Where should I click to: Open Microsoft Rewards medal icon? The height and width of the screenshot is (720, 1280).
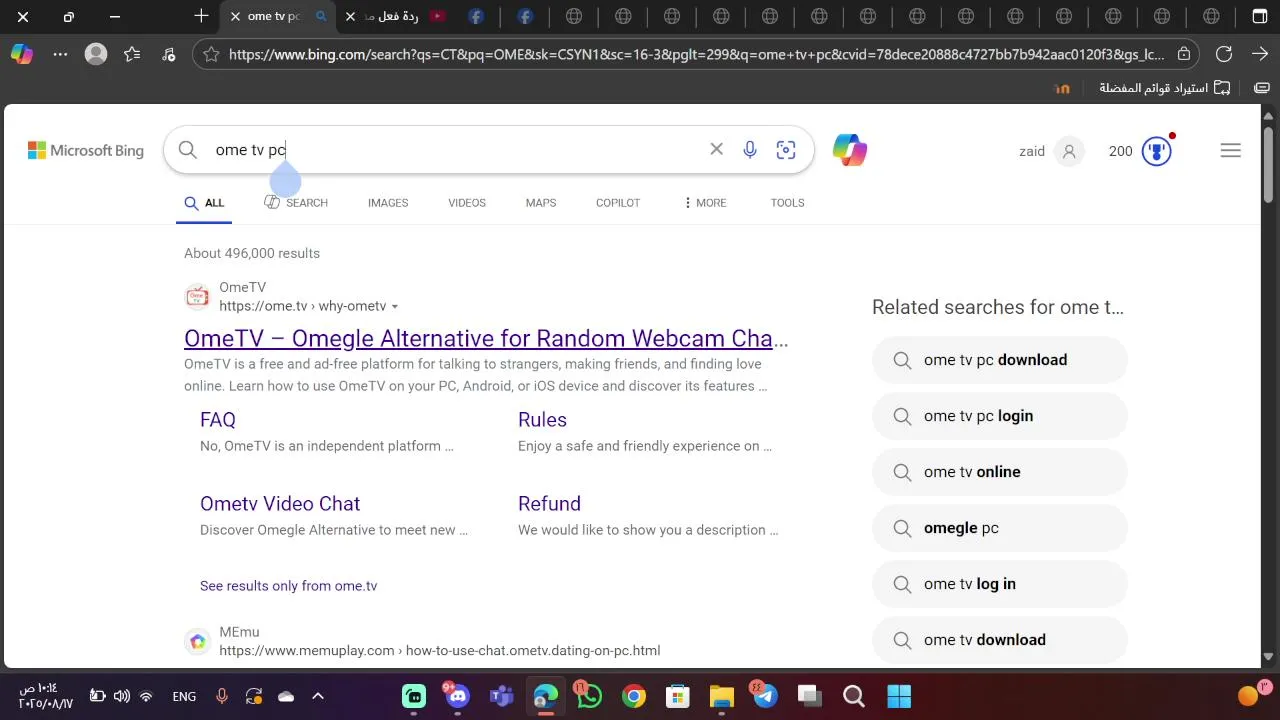[1156, 151]
